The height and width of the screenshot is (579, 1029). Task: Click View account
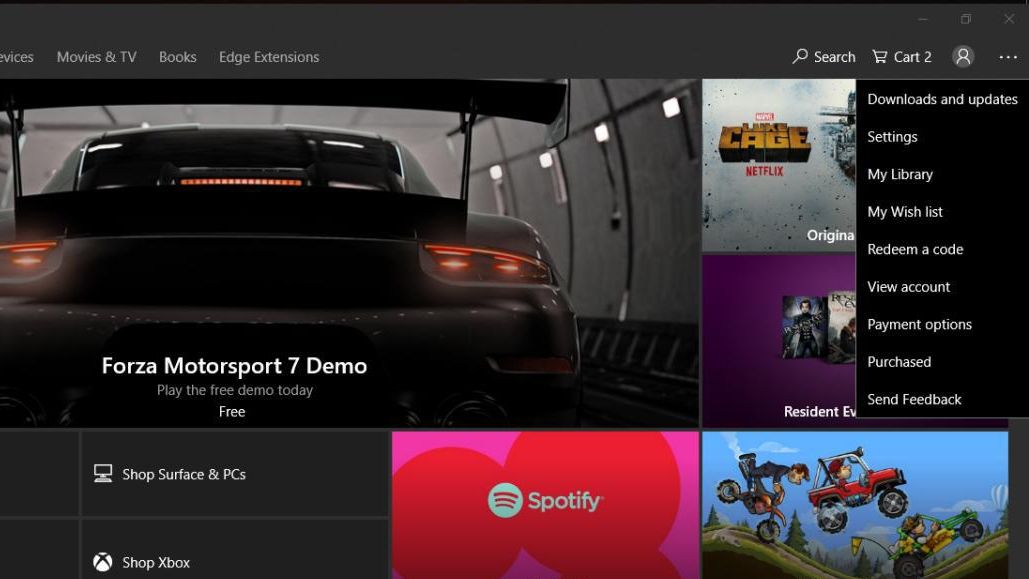click(x=908, y=287)
